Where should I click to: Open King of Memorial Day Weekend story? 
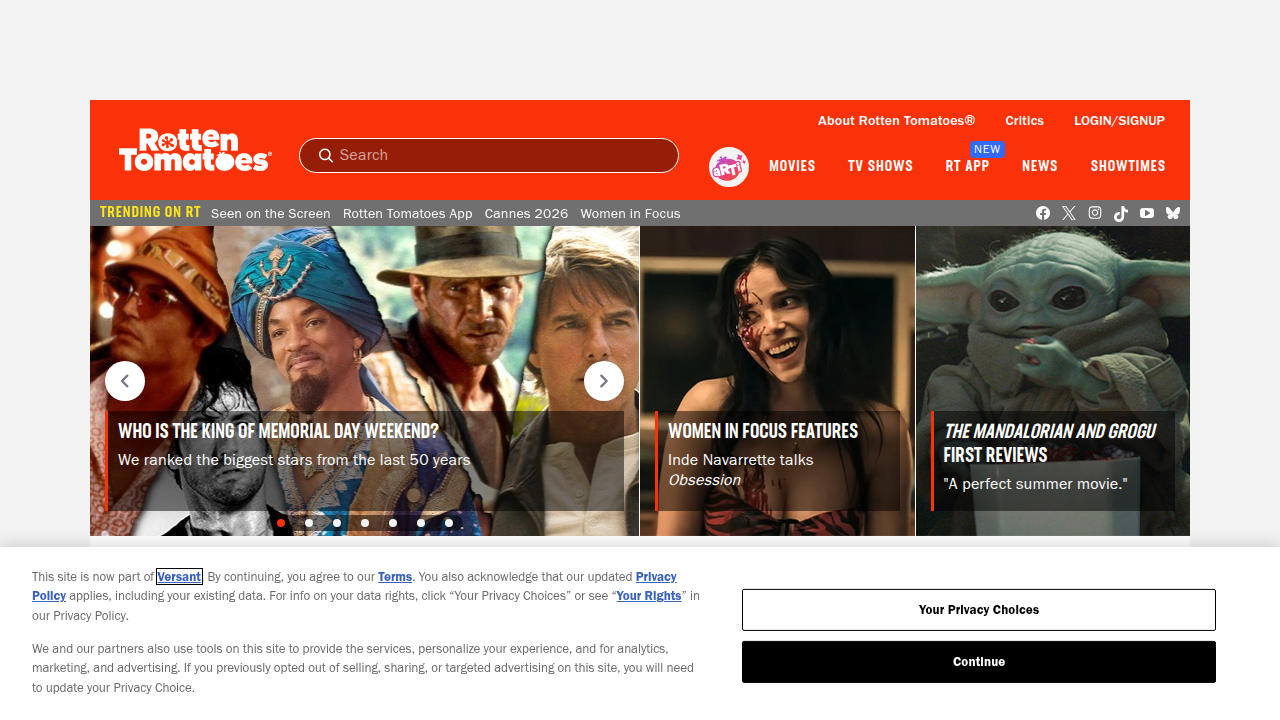pos(366,461)
